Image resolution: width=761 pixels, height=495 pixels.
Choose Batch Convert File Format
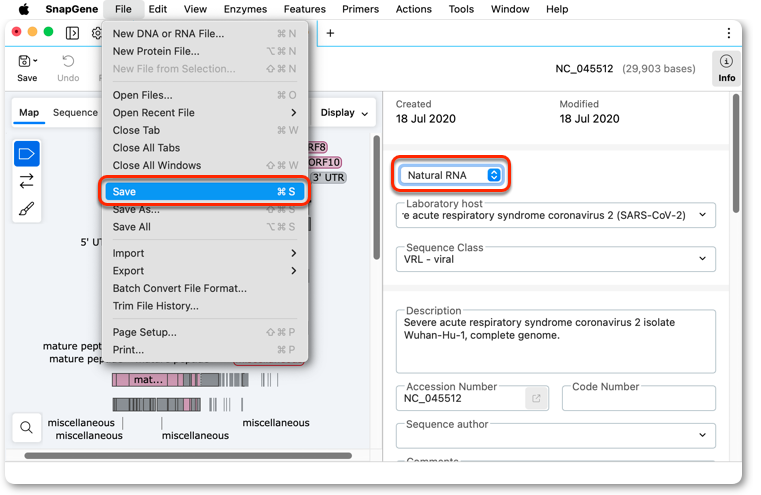point(204,288)
